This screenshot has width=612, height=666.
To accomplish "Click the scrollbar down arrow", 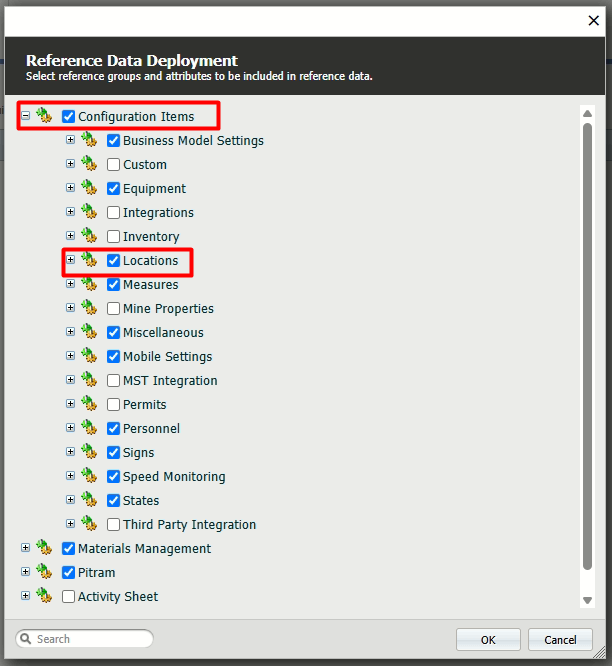I will click(587, 600).
